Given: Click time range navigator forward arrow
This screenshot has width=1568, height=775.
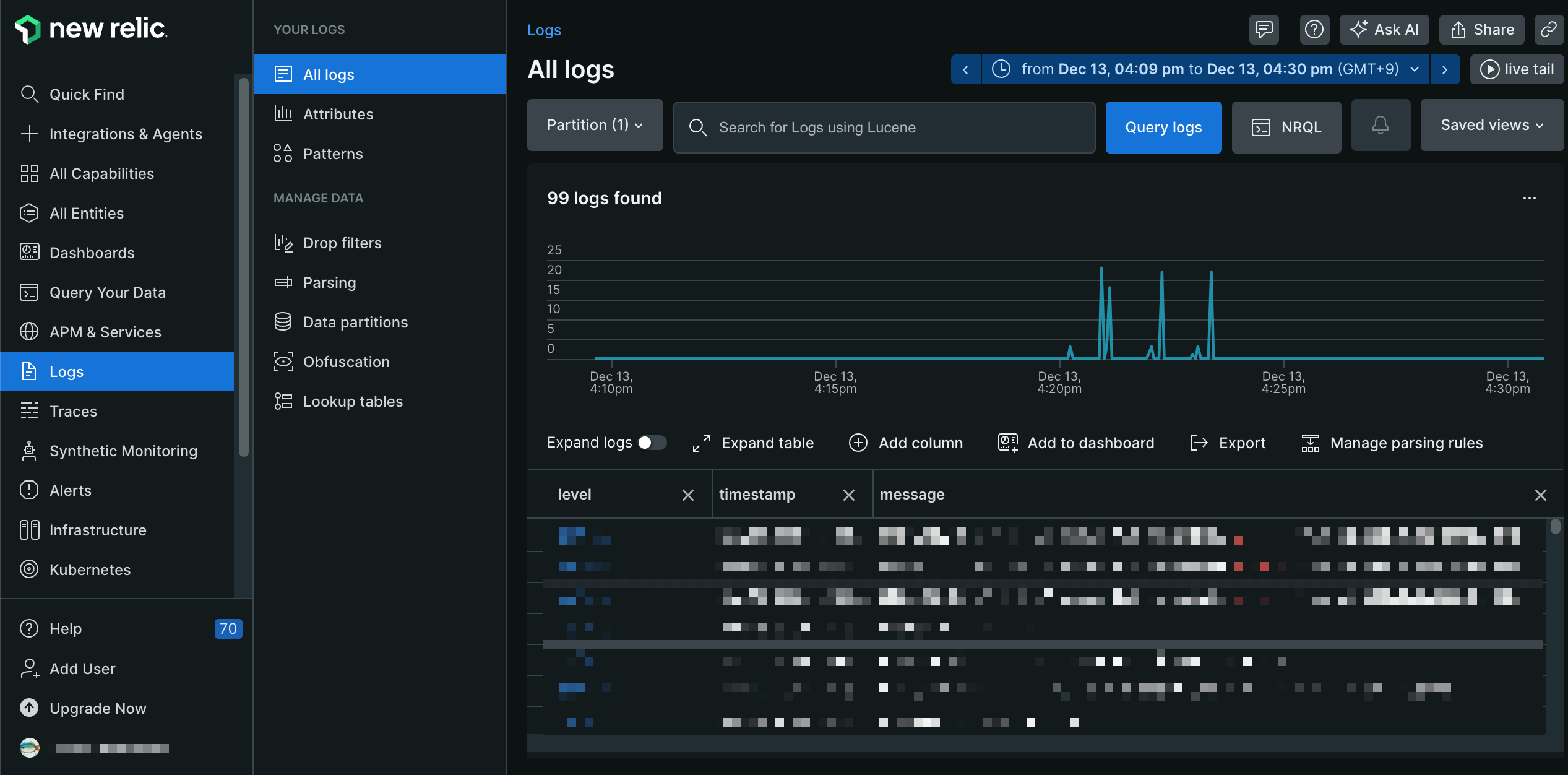Looking at the screenshot, I should point(1447,68).
